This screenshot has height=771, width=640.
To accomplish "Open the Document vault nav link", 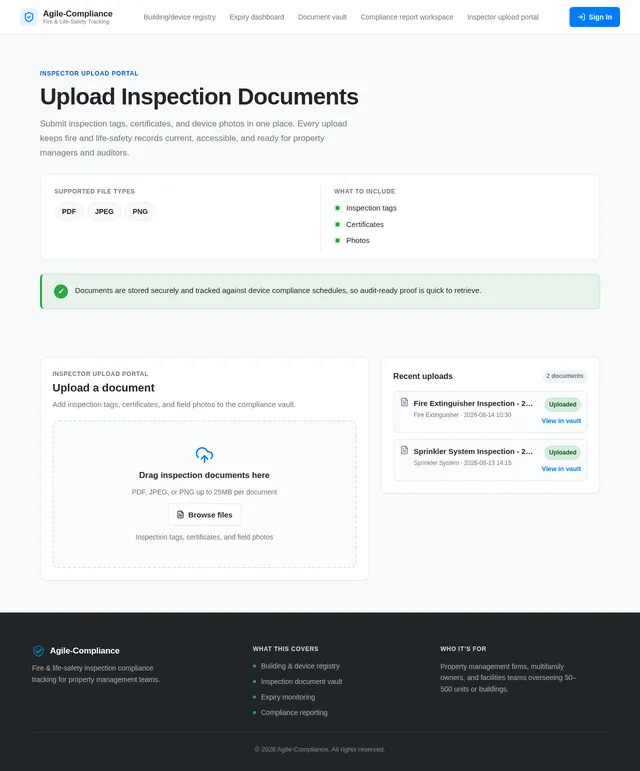I will [322, 17].
